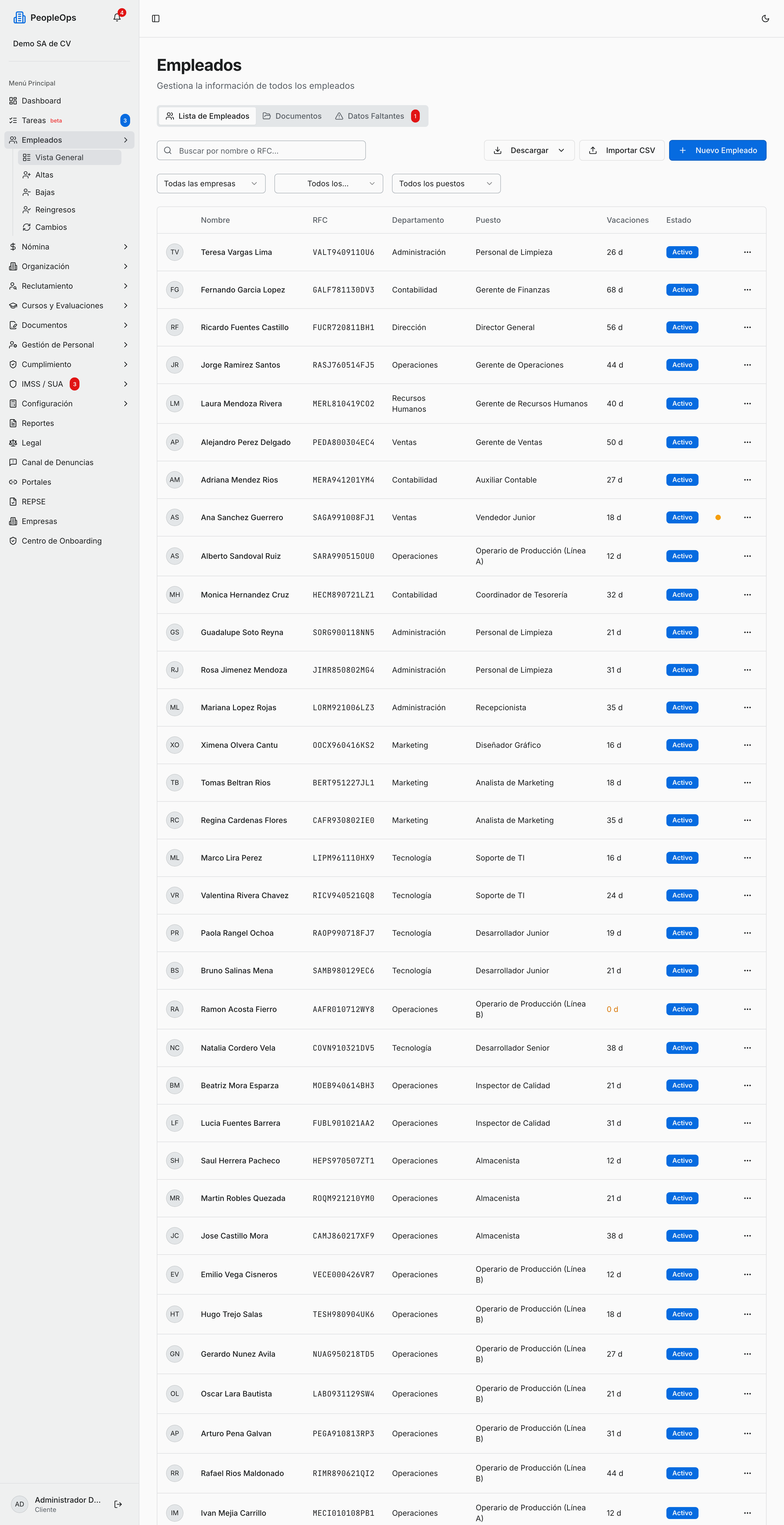
Task: Select Vista General in sidebar
Action: click(70, 157)
